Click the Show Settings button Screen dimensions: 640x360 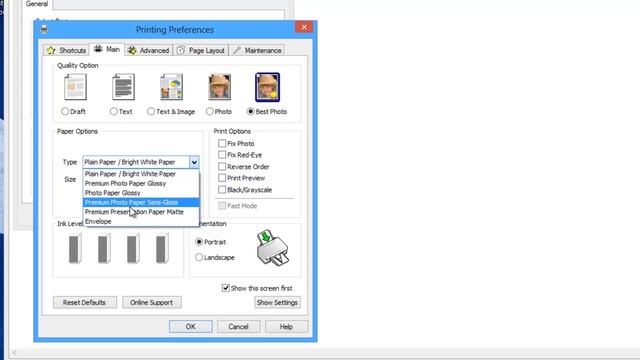point(277,302)
